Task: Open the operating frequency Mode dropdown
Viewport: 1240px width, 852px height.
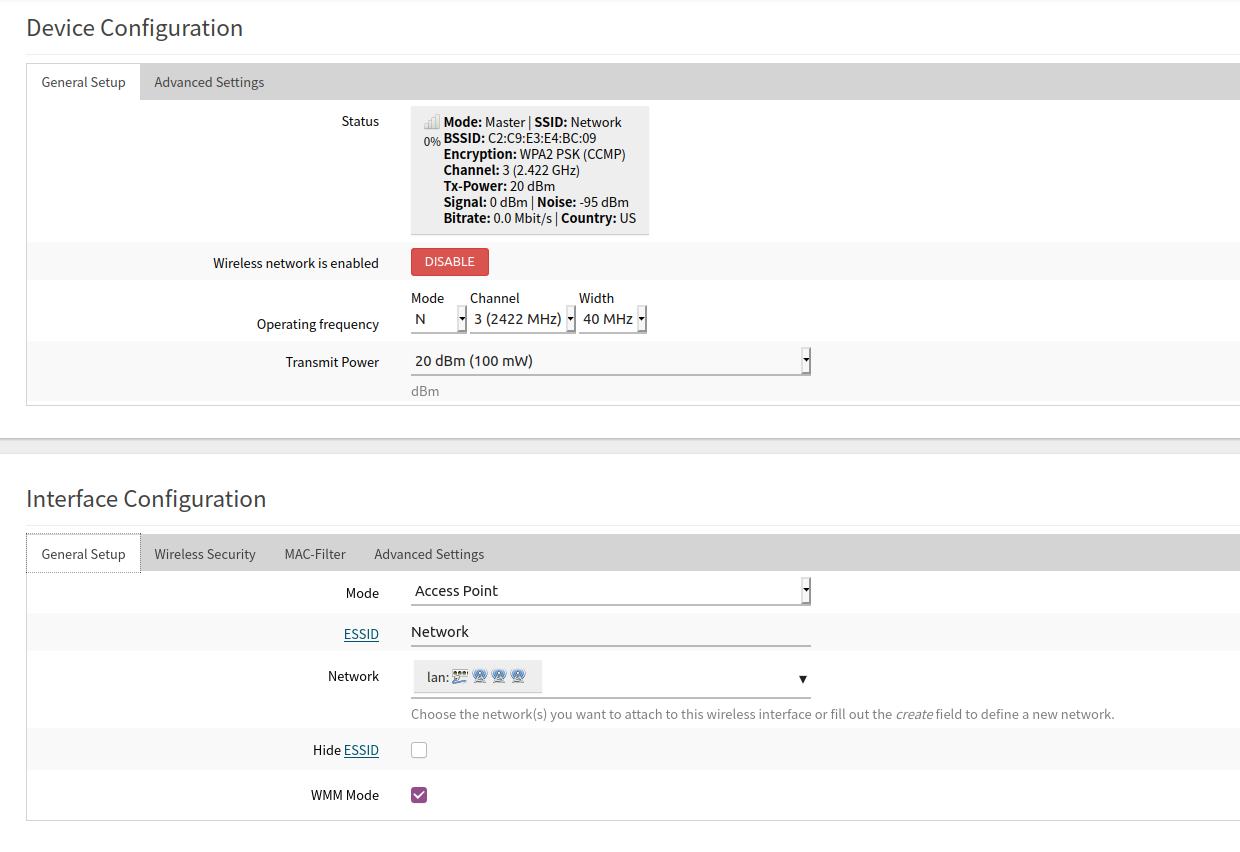Action: pos(439,319)
